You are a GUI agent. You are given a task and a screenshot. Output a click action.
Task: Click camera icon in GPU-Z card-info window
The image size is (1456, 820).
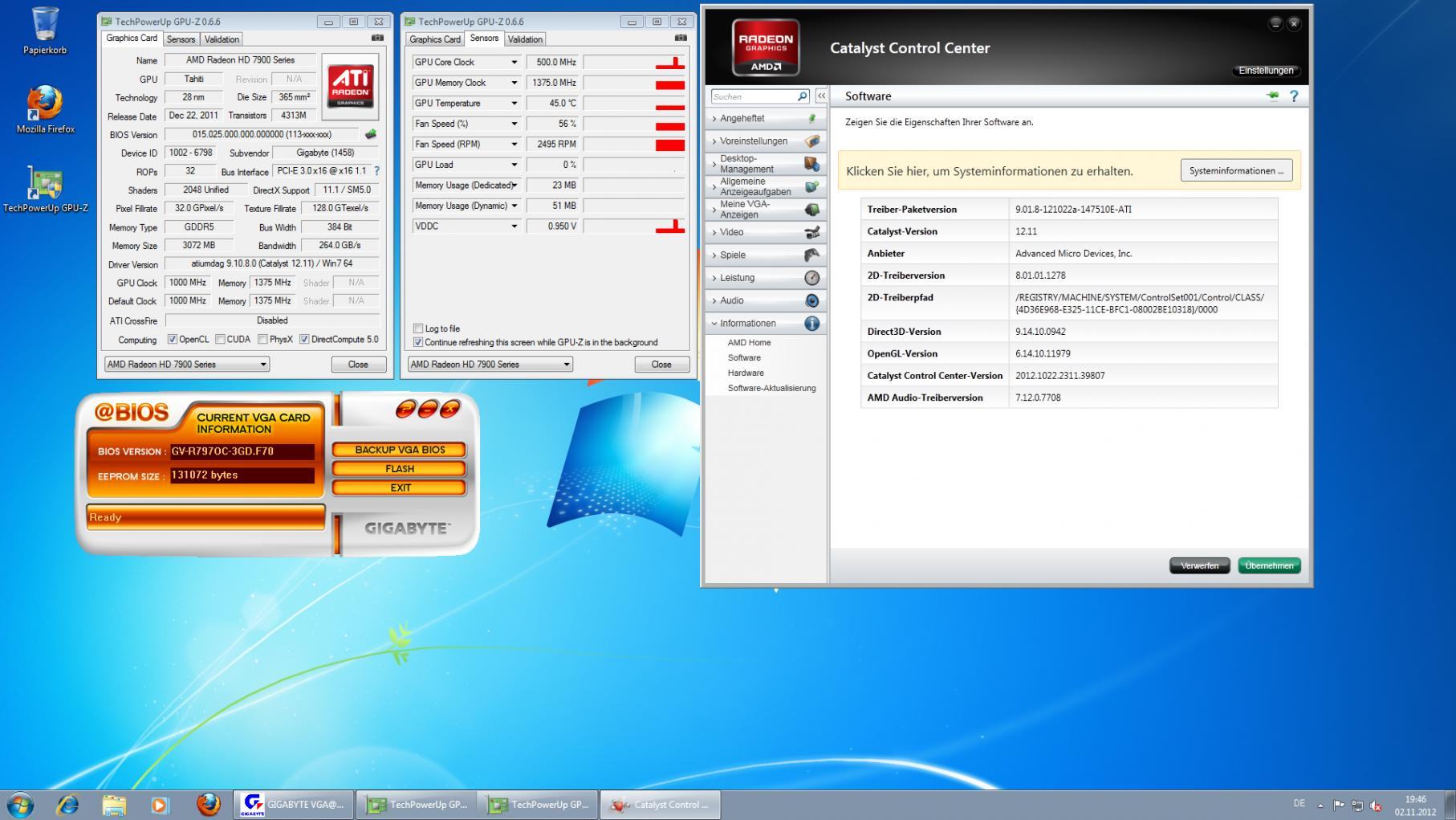[377, 38]
